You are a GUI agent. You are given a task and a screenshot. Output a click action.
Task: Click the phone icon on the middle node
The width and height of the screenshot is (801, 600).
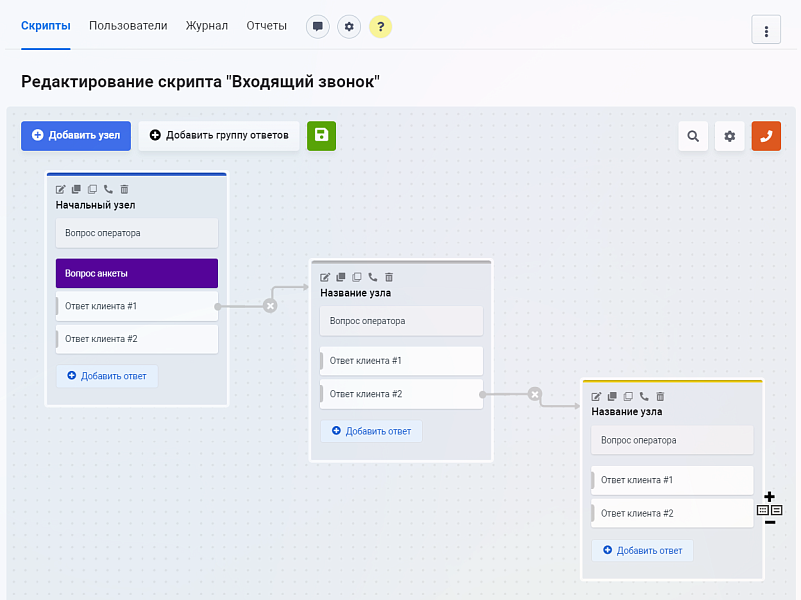coord(372,277)
